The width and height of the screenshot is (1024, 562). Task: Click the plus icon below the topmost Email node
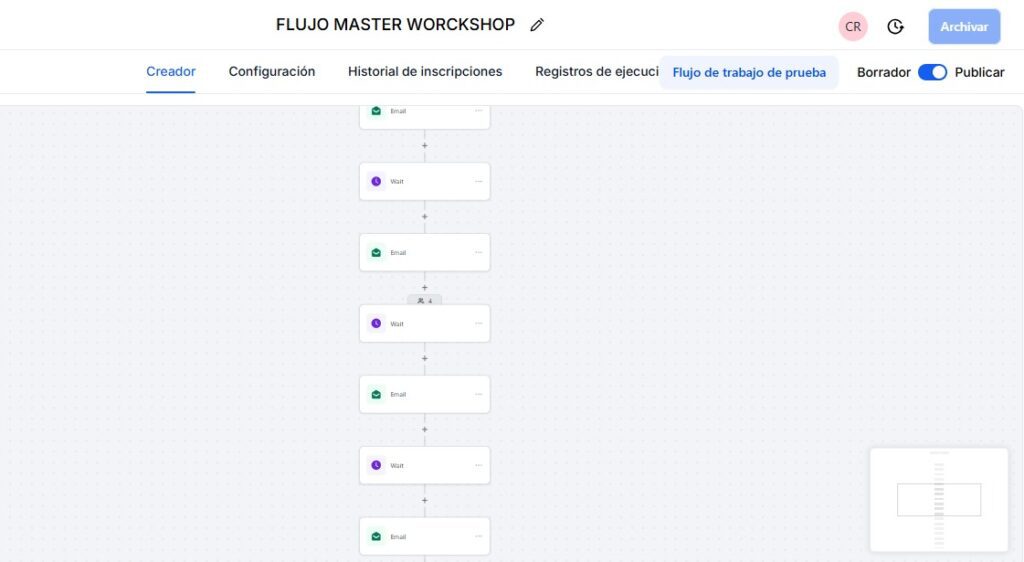[424, 146]
